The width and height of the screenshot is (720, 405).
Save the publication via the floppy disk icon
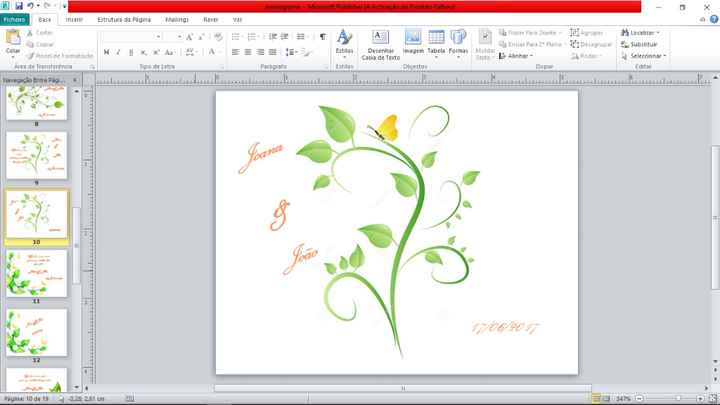point(19,6)
